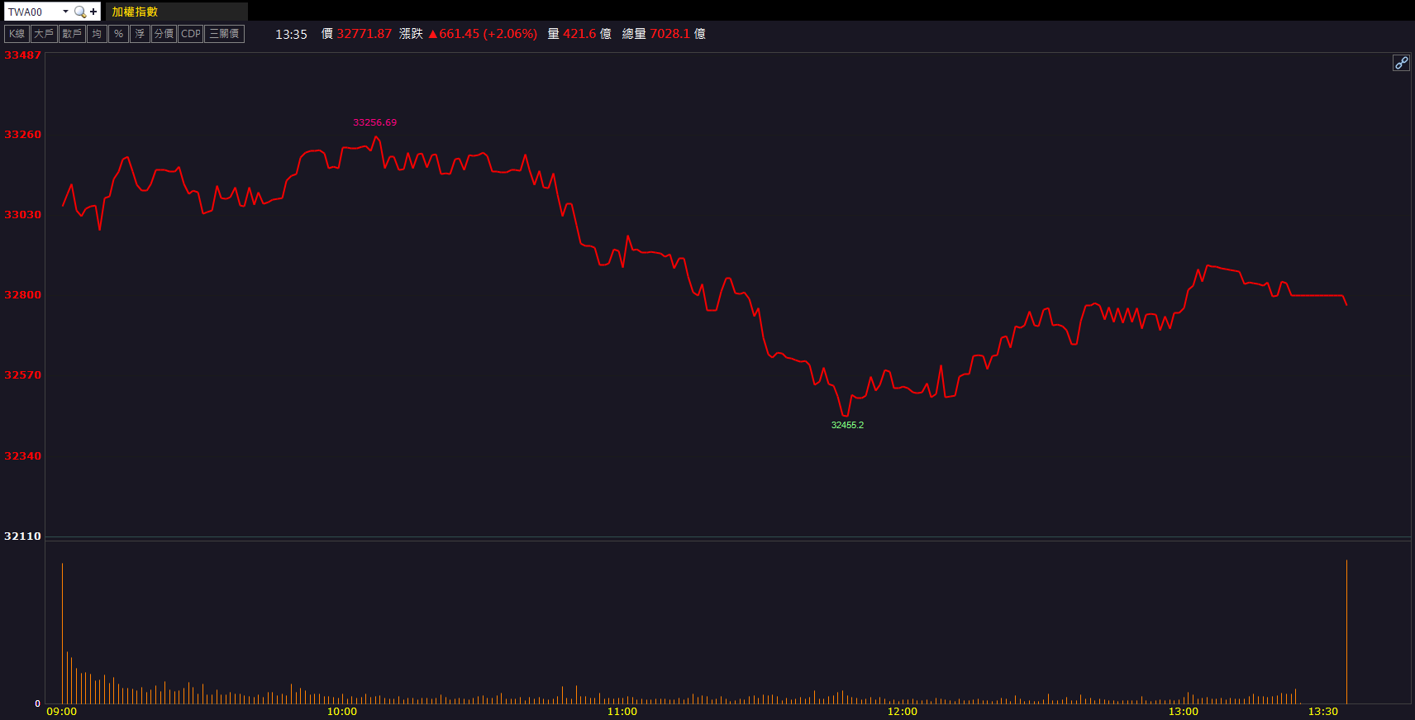Toggle the CDP indicator button

(x=190, y=34)
